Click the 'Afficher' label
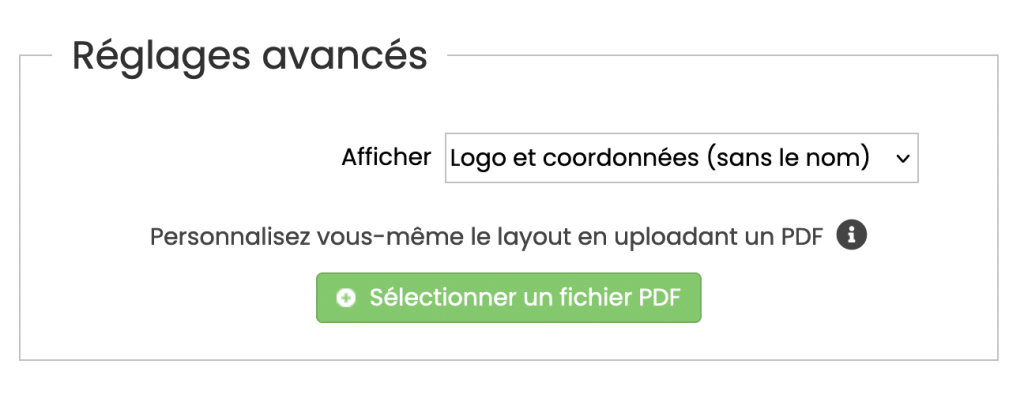Screen dimensions: 1024x398 387,158
